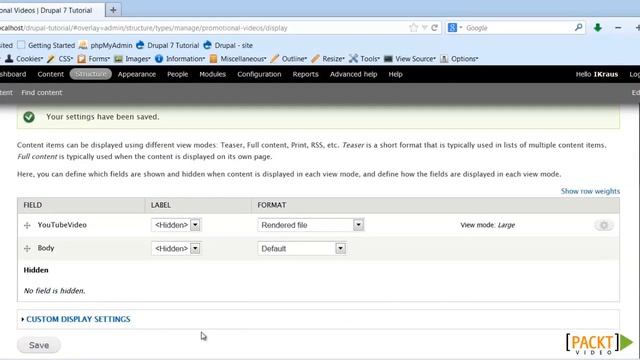Viewport: 640px width, 360px height.
Task: Open the YouTubeVideo label dropdown
Action: pyautogui.click(x=176, y=225)
